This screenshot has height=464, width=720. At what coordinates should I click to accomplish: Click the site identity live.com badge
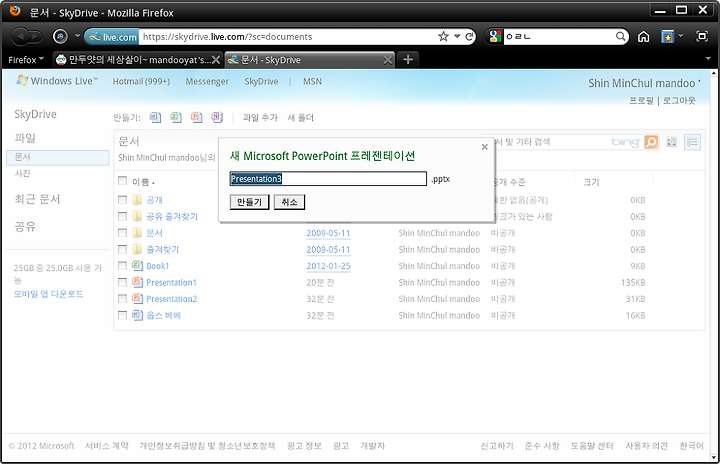click(x=112, y=37)
